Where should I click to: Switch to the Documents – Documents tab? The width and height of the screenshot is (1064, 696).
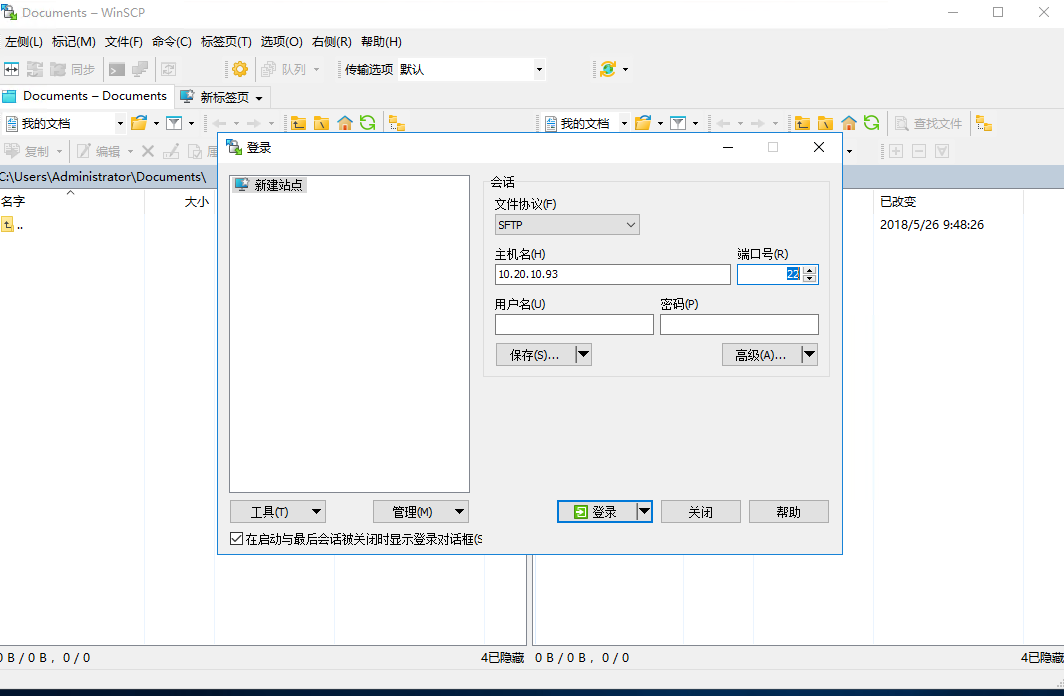coord(86,96)
